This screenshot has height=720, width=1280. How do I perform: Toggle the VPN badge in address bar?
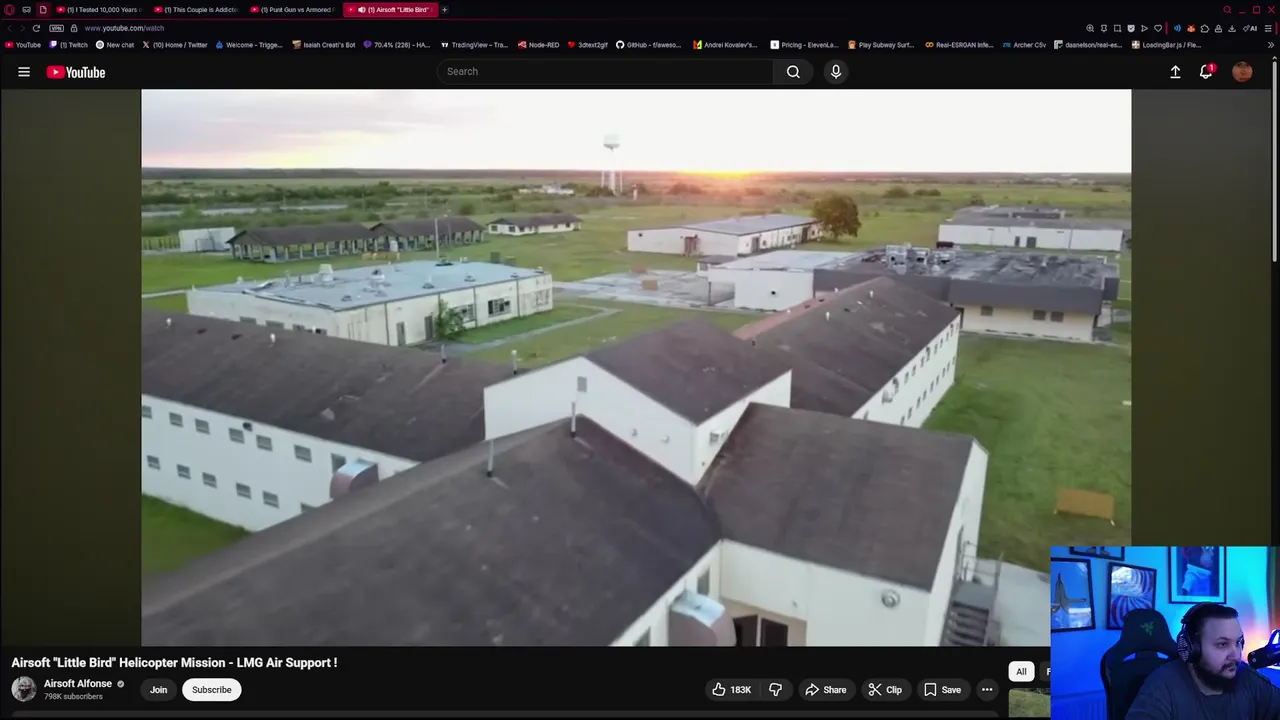[57, 28]
